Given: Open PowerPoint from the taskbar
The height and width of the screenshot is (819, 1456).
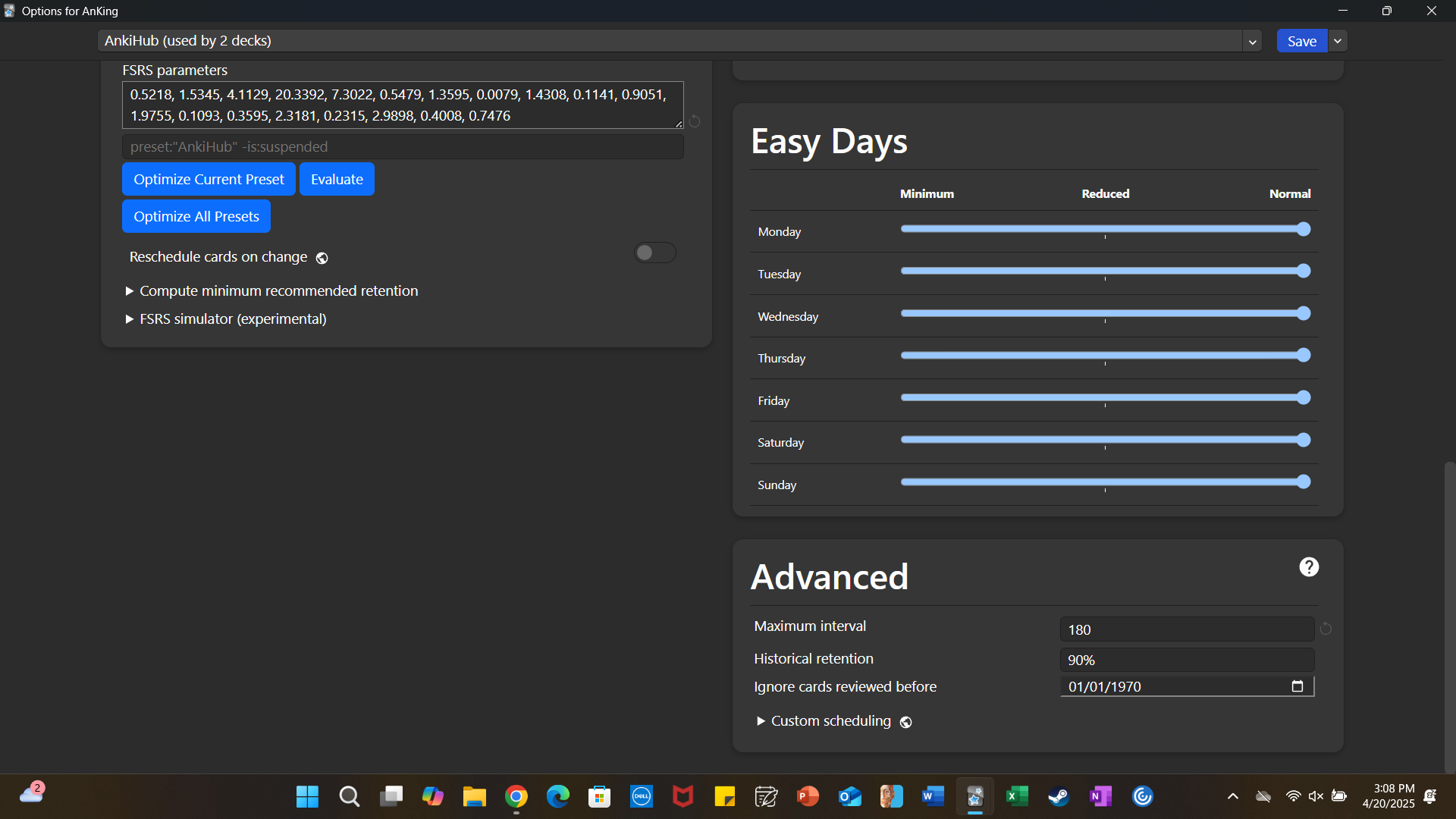Looking at the screenshot, I should [x=808, y=796].
